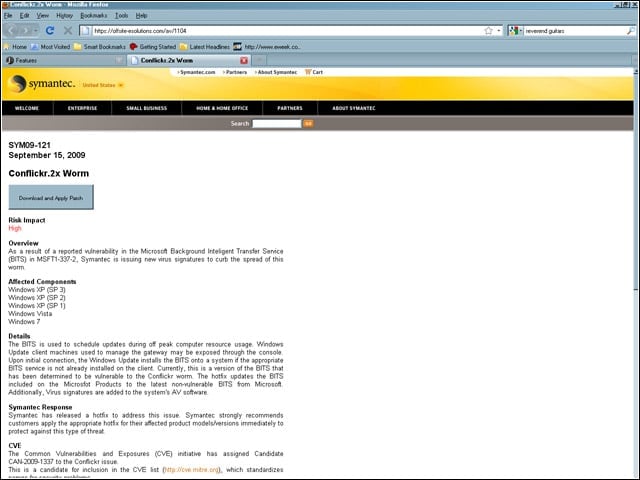Open the Smart Bookmarks folder

tap(100, 47)
